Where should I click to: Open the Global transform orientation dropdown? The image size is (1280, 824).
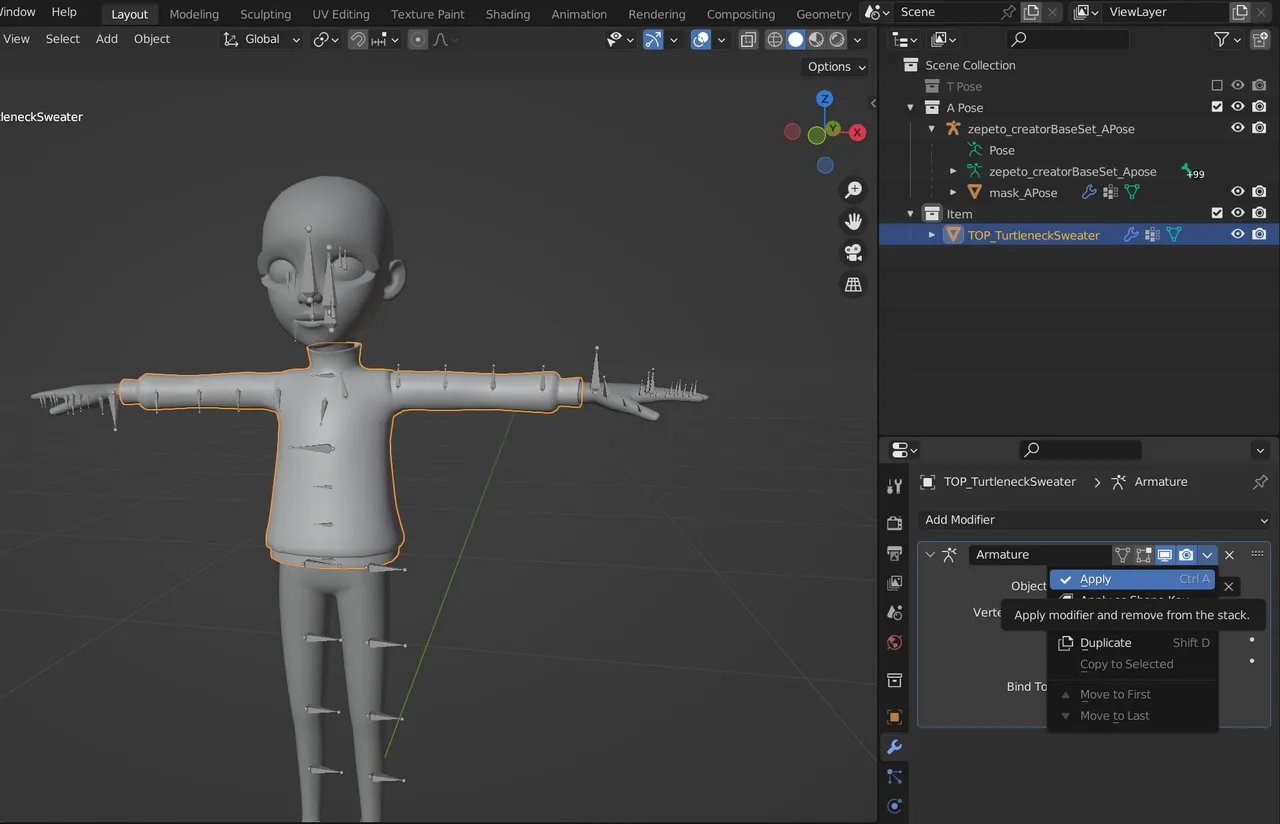pyautogui.click(x=260, y=39)
